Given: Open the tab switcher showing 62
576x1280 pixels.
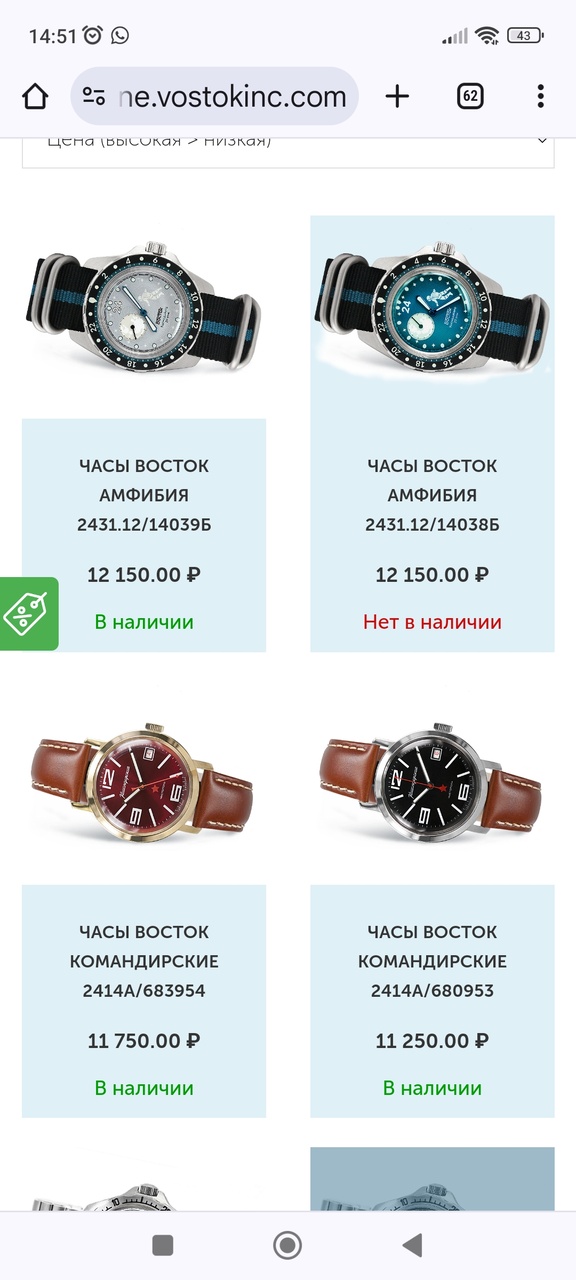Looking at the screenshot, I should click(x=470, y=96).
